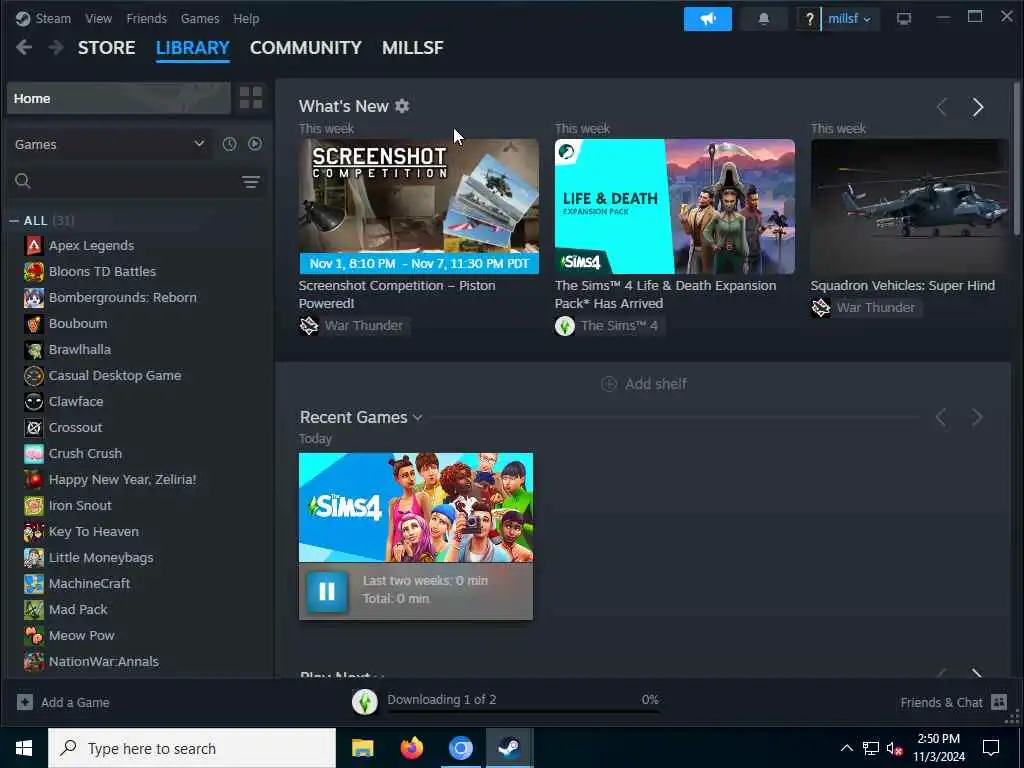Click the back navigation arrow
The height and width of the screenshot is (768, 1024).
coord(24,47)
